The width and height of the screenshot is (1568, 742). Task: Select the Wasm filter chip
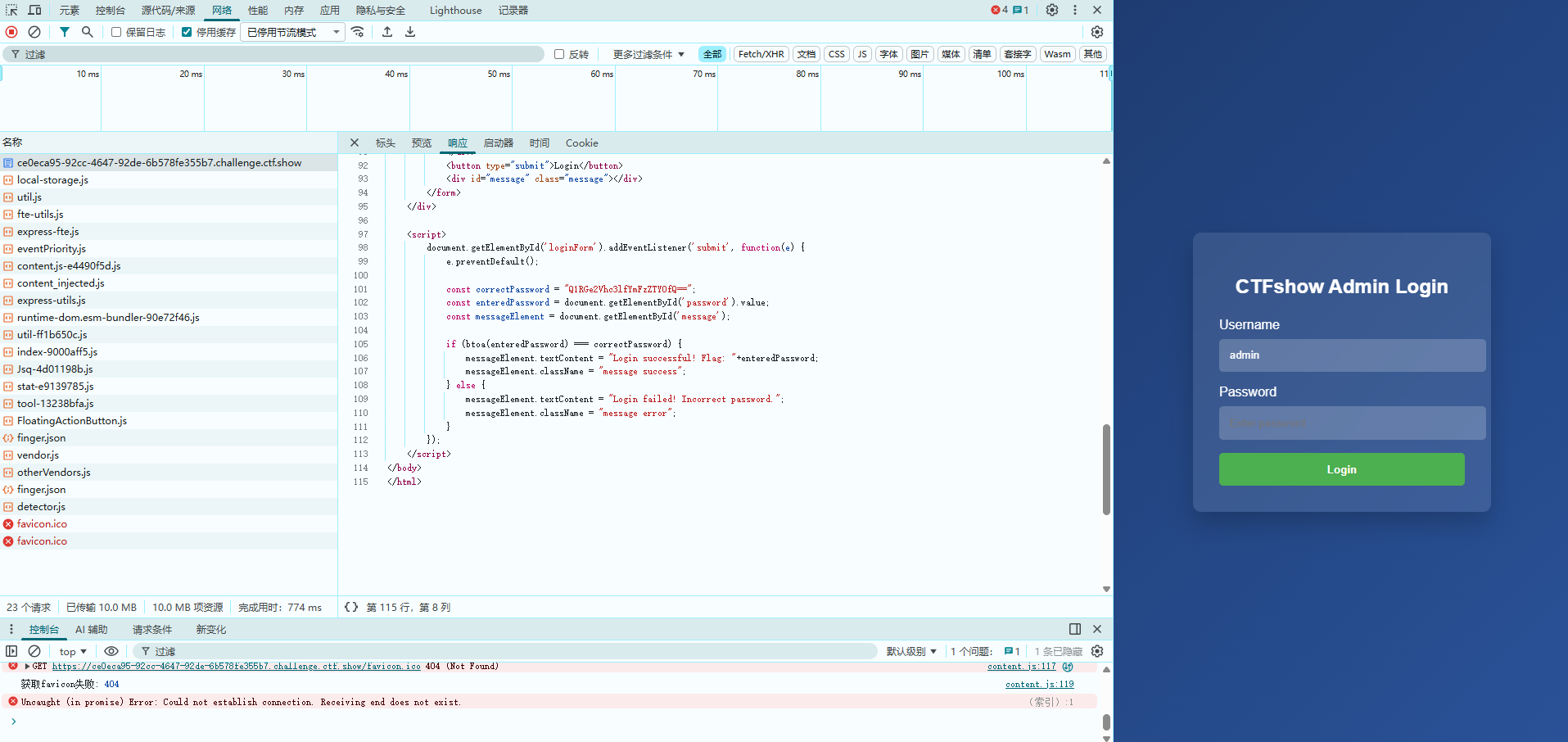(x=1057, y=54)
